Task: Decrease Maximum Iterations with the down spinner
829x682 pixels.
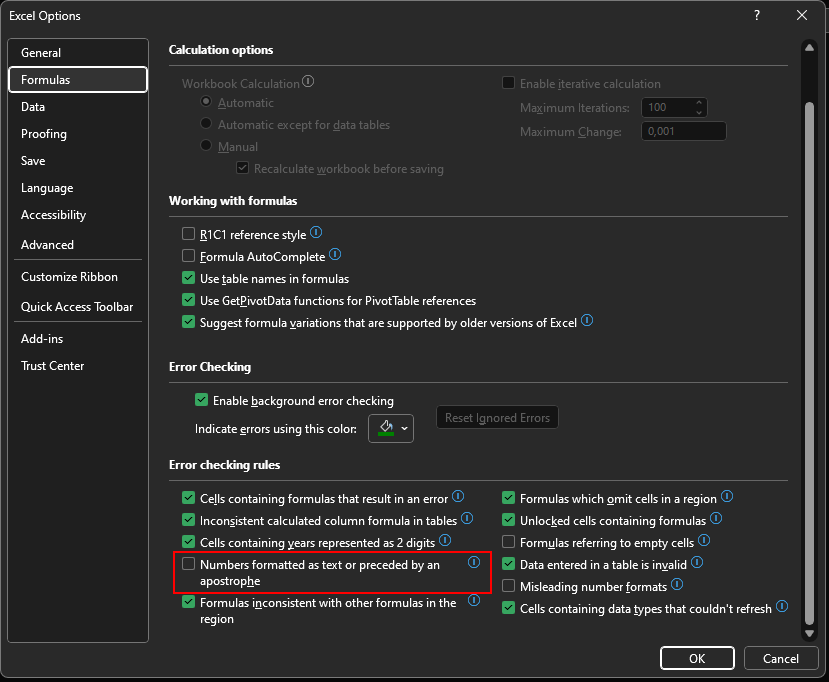Action: coord(699,112)
